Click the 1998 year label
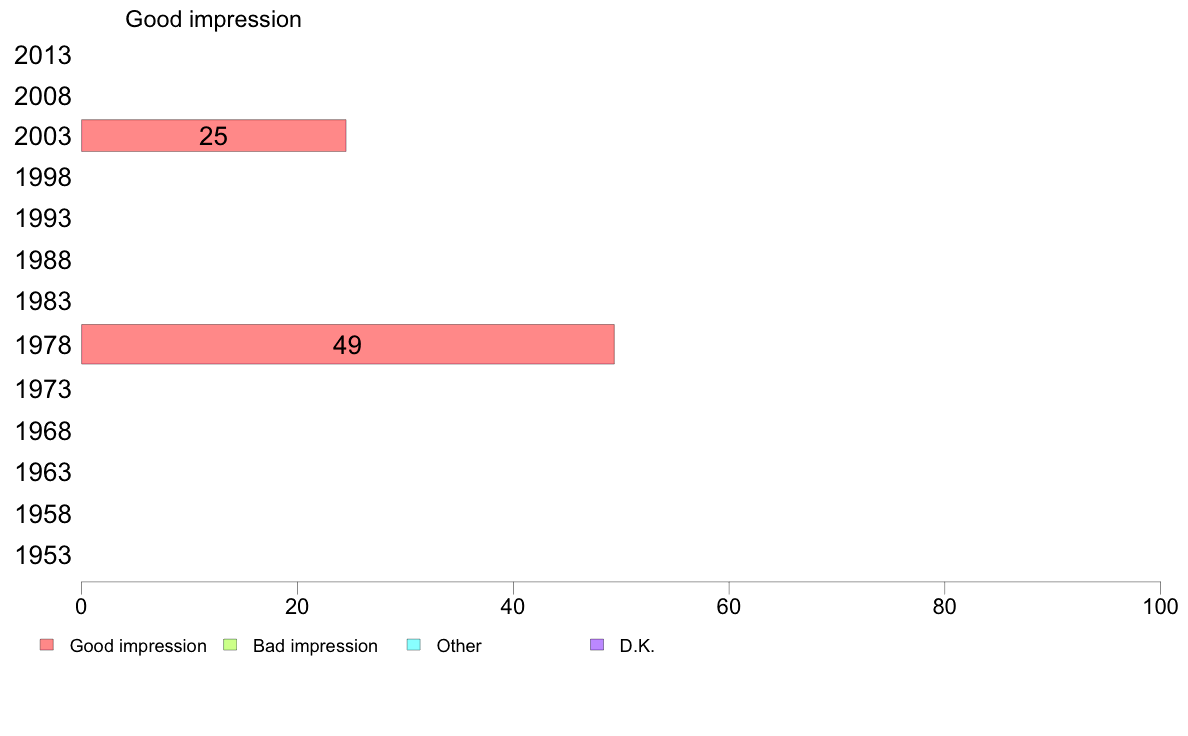This screenshot has width=1188, height=736. tap(43, 177)
